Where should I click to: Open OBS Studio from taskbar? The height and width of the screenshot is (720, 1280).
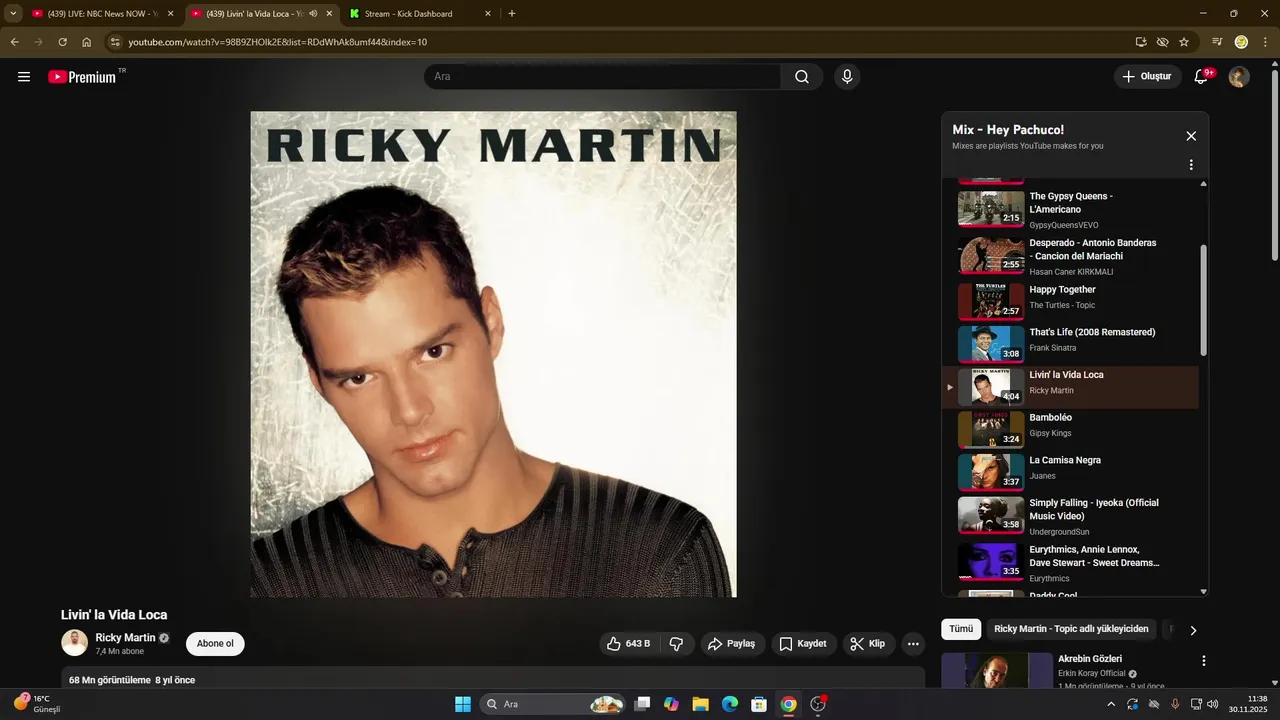[x=818, y=704]
